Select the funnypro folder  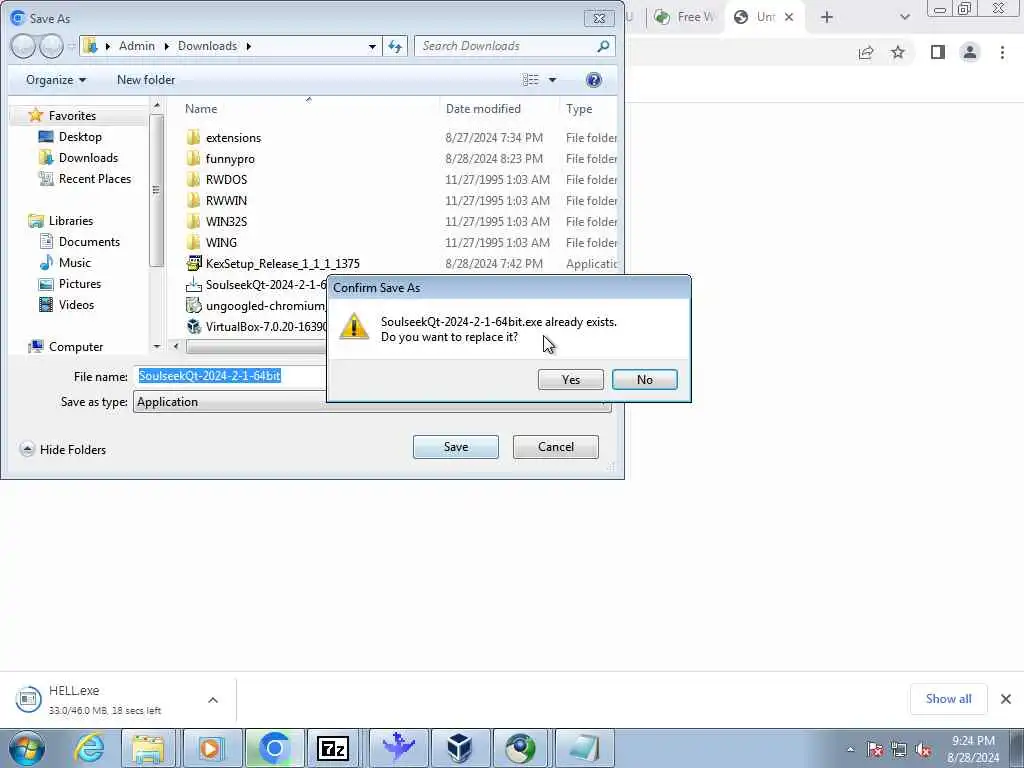[230, 159]
